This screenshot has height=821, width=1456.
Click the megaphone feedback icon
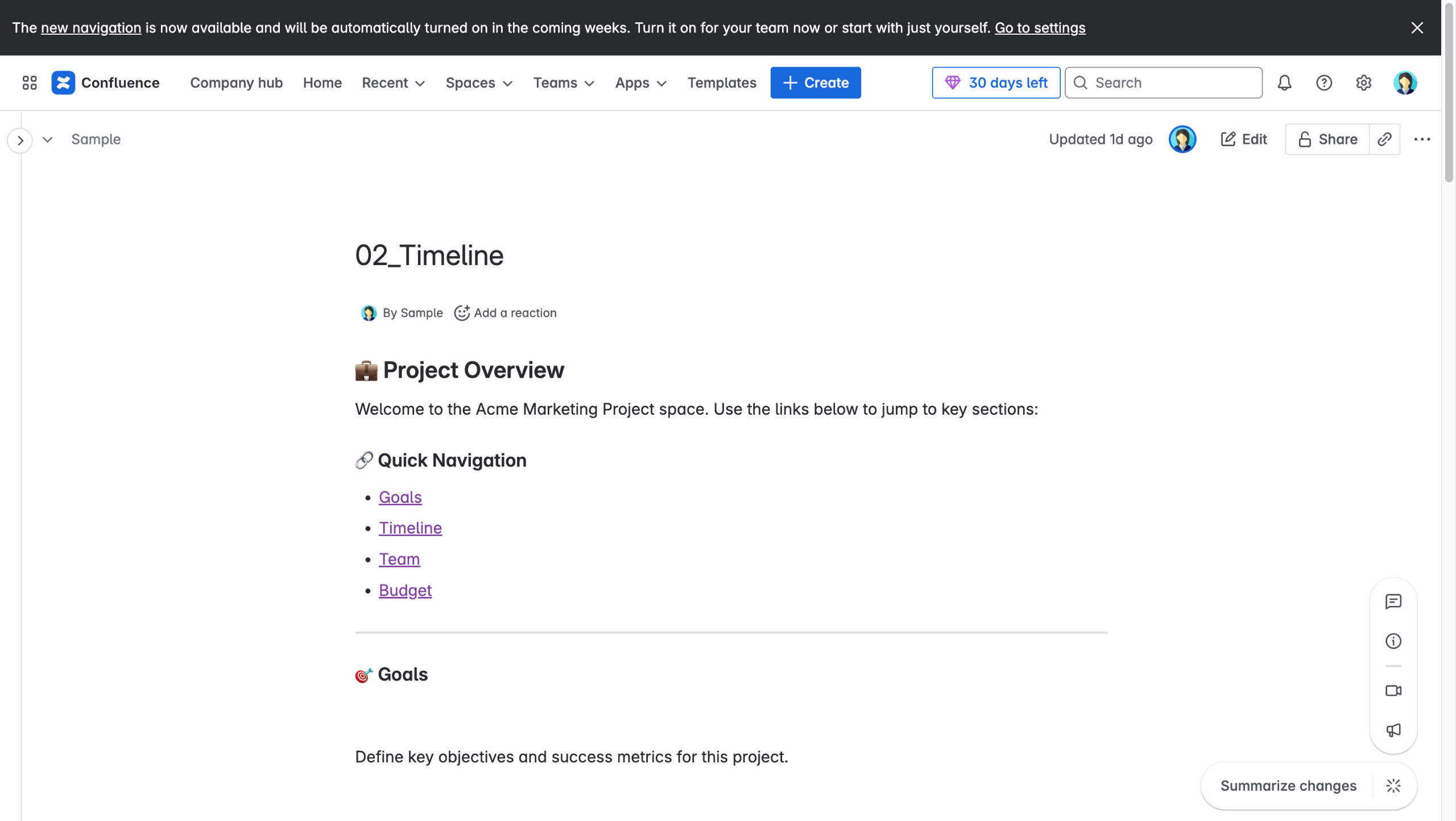pos(1393,730)
